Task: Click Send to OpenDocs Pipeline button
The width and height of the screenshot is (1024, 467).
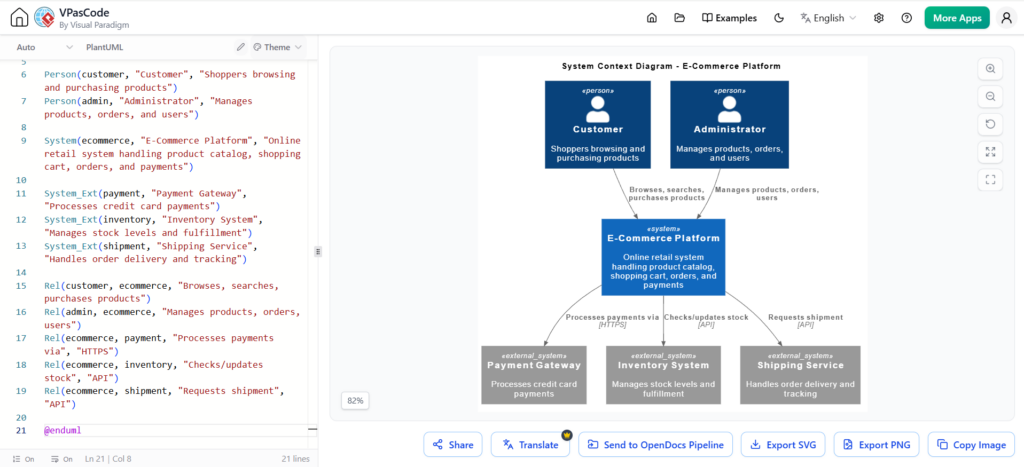Action: 656,445
